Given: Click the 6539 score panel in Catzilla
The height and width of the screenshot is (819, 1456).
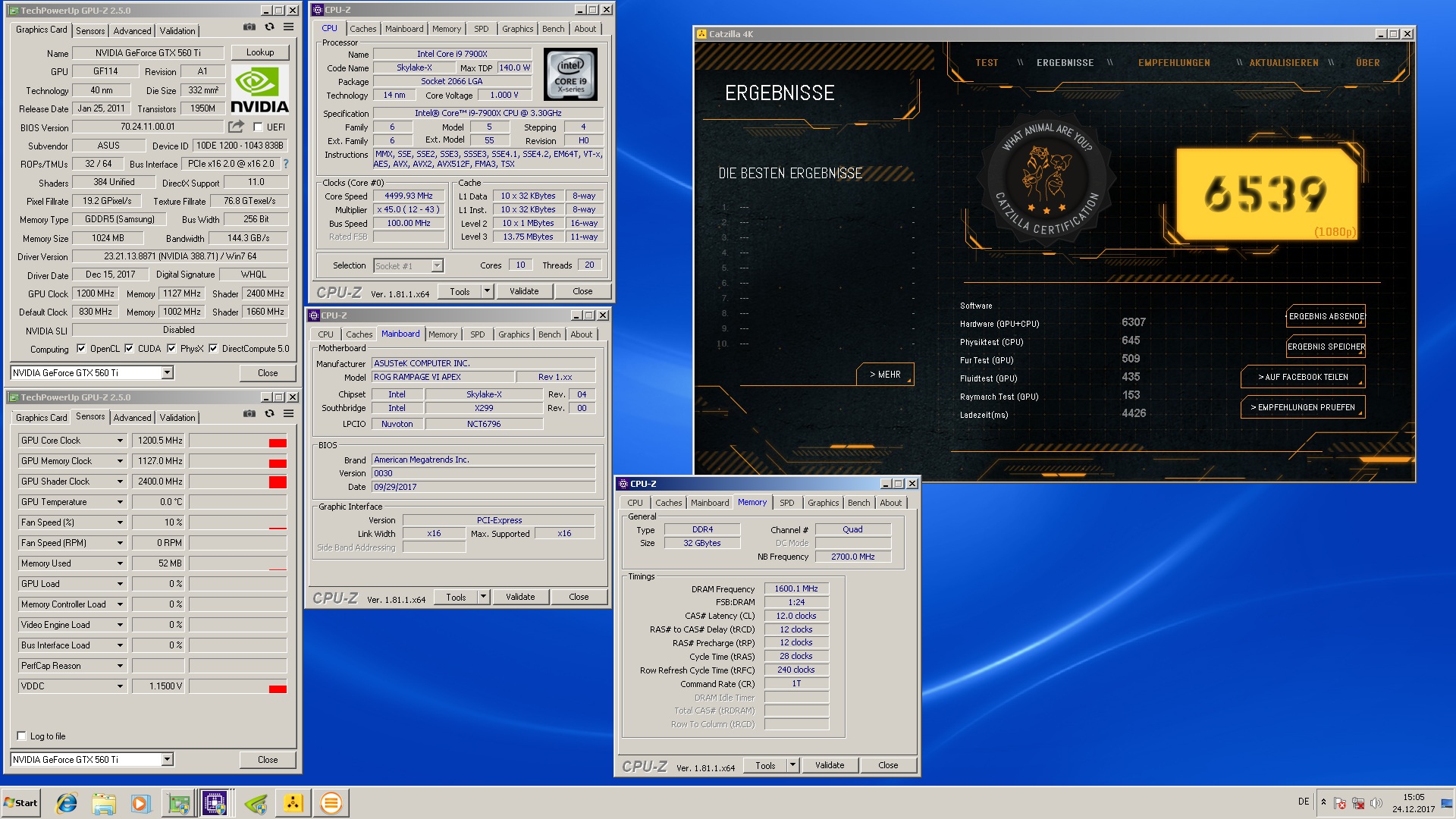Looking at the screenshot, I should pos(1267,193).
